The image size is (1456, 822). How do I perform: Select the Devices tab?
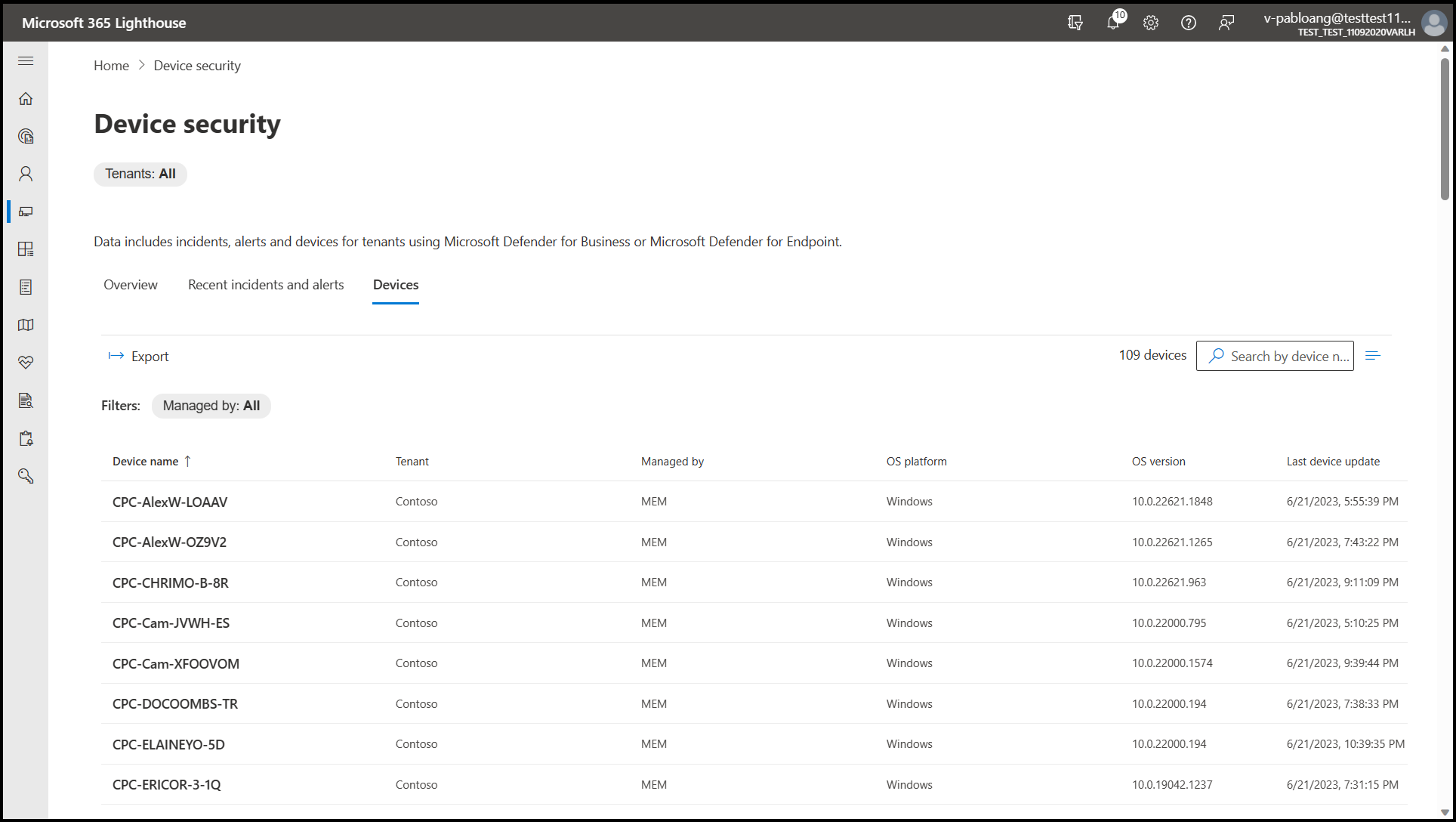pyautogui.click(x=396, y=285)
